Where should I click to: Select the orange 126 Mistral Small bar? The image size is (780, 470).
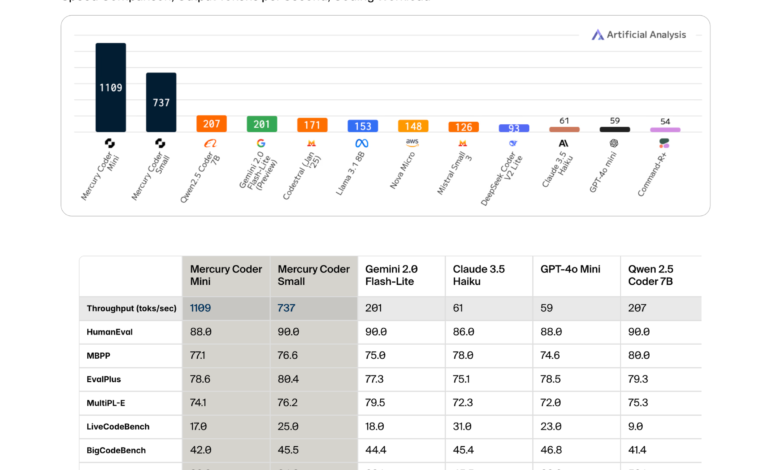[464, 127]
